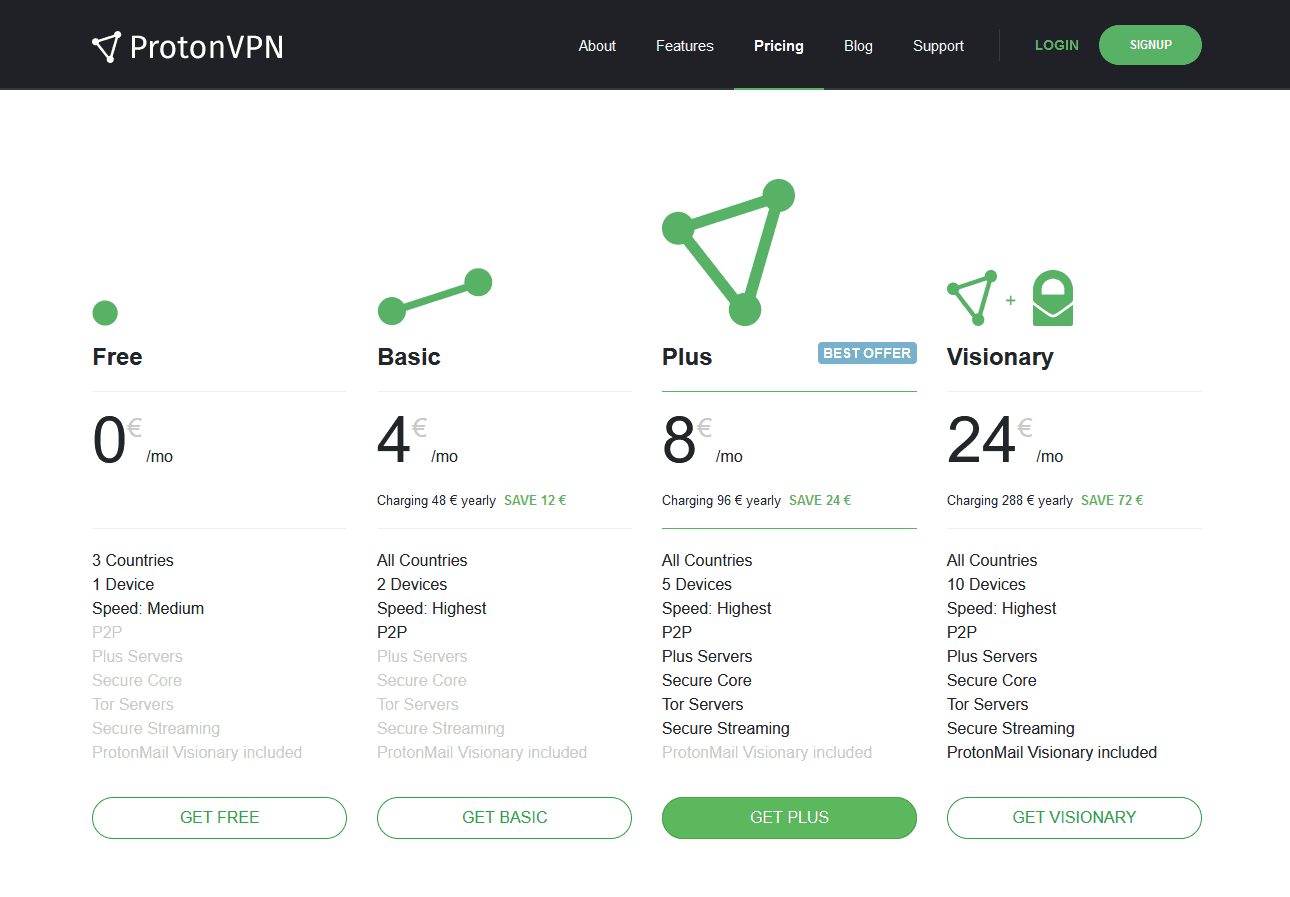Click 'Secure Core' in Visionary plan

click(991, 680)
